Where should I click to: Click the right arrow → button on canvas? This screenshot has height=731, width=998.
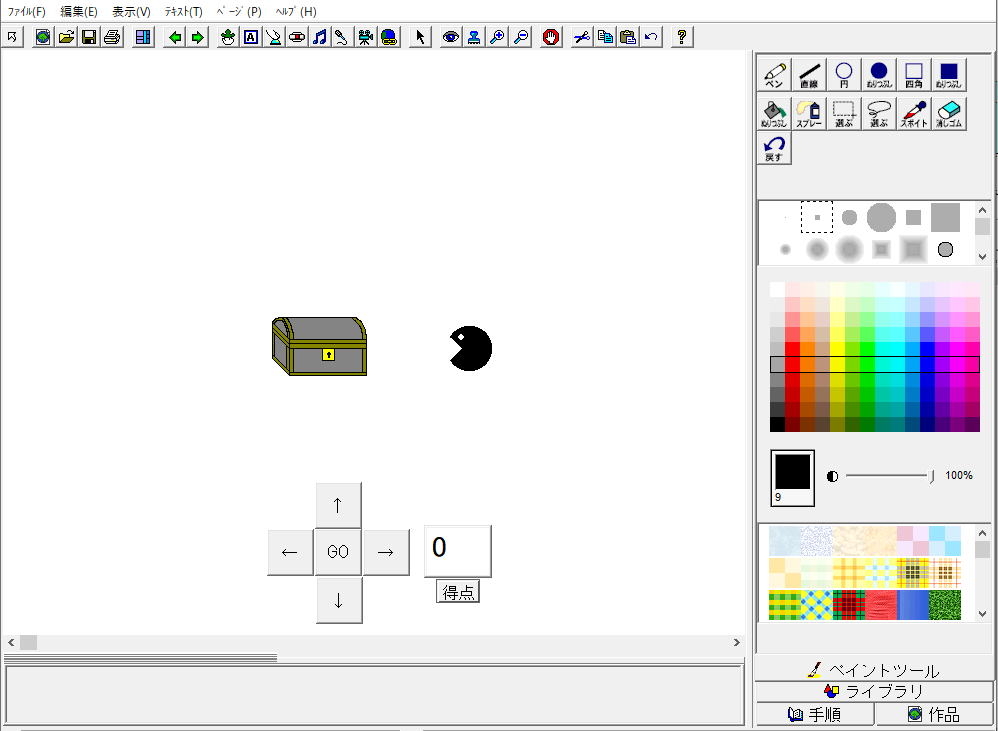point(386,552)
